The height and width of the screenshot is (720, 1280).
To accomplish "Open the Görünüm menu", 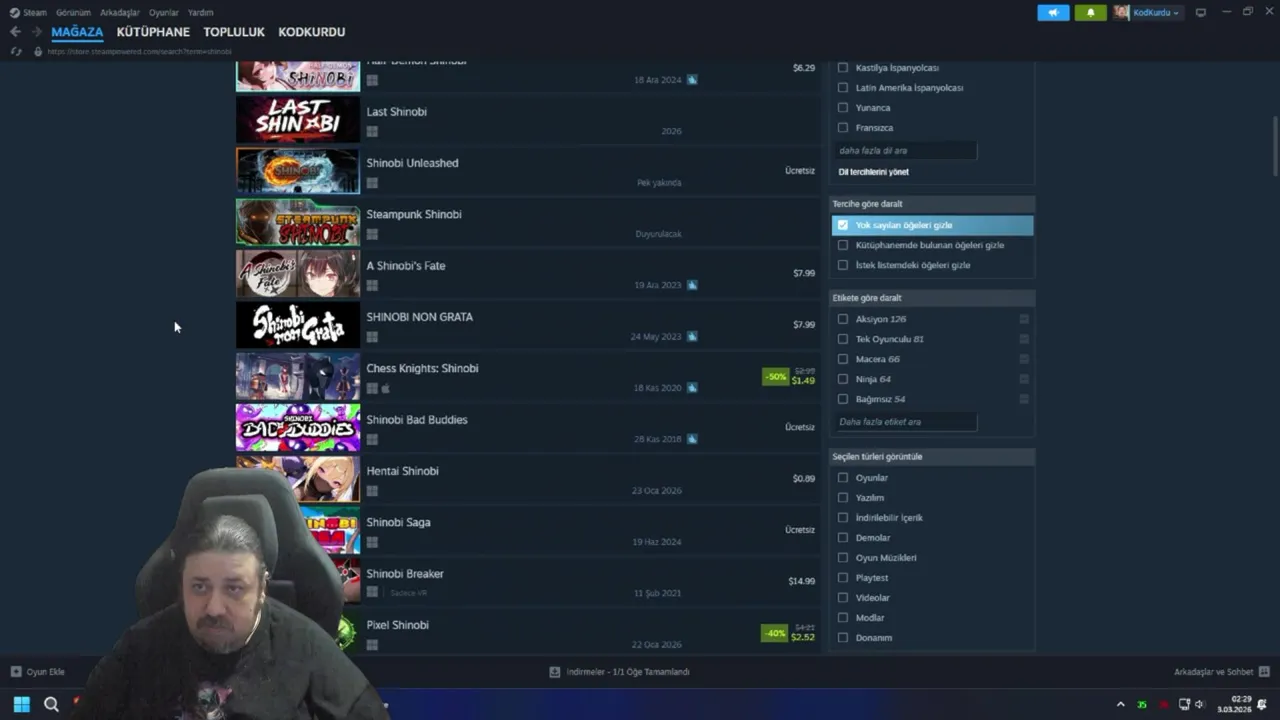I will point(73,13).
